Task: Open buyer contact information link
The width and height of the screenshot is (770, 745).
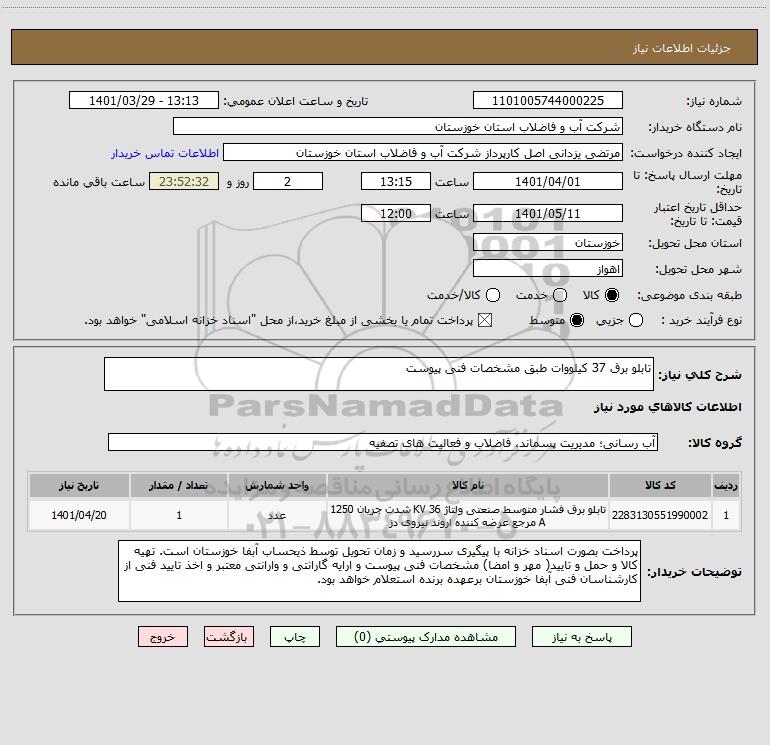Action: tap(165, 153)
